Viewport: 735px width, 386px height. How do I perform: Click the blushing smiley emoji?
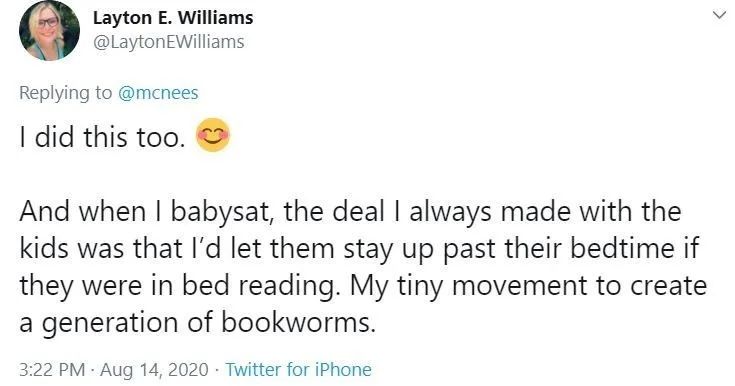[x=213, y=135]
